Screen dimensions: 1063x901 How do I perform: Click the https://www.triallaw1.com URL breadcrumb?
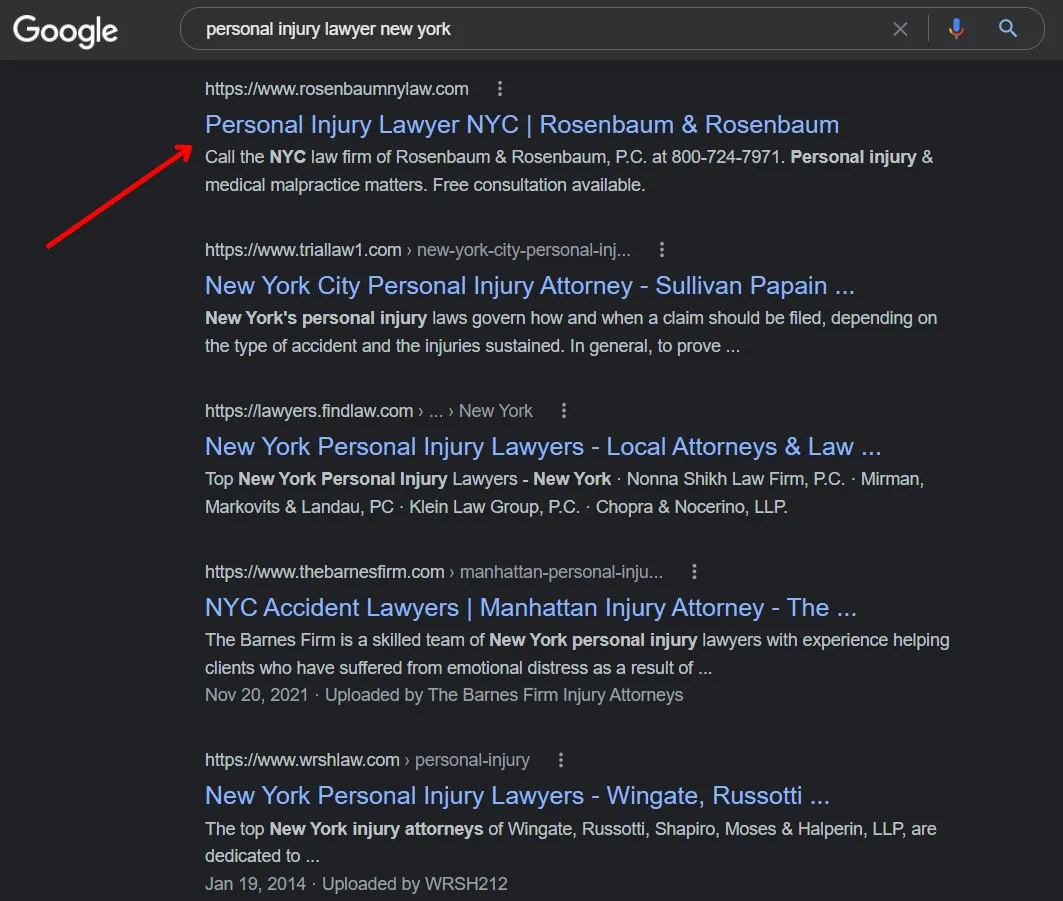click(x=418, y=250)
